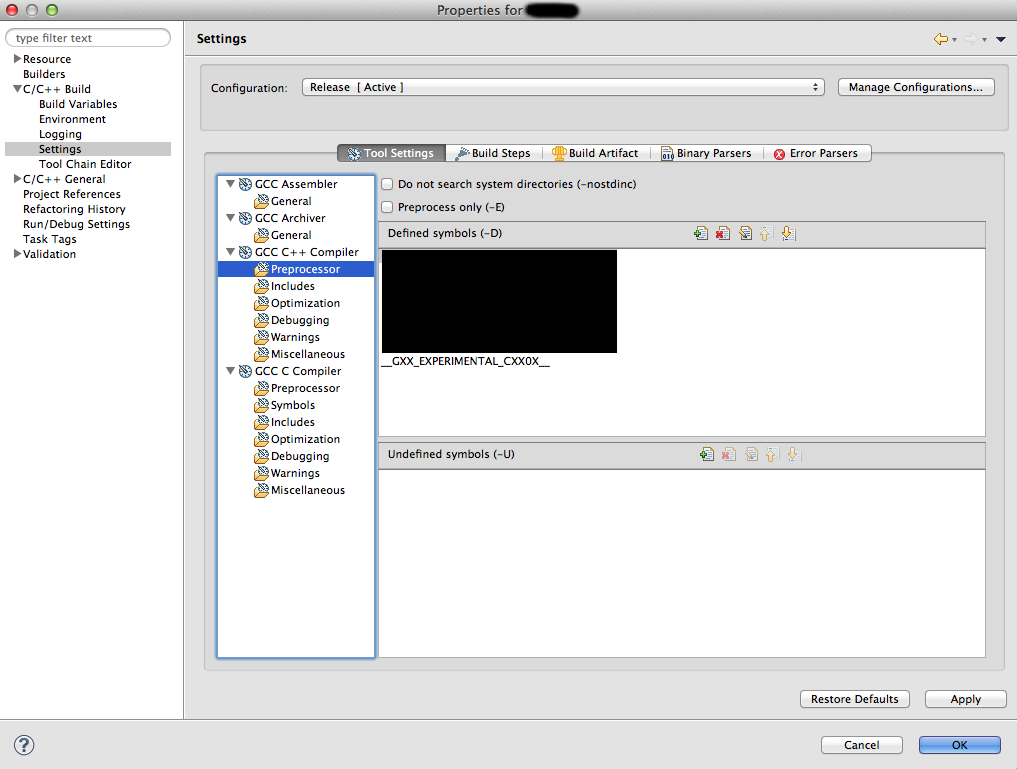Add a new undefined symbol (-U)
Screen dimensions: 1017x769
(x=707, y=455)
